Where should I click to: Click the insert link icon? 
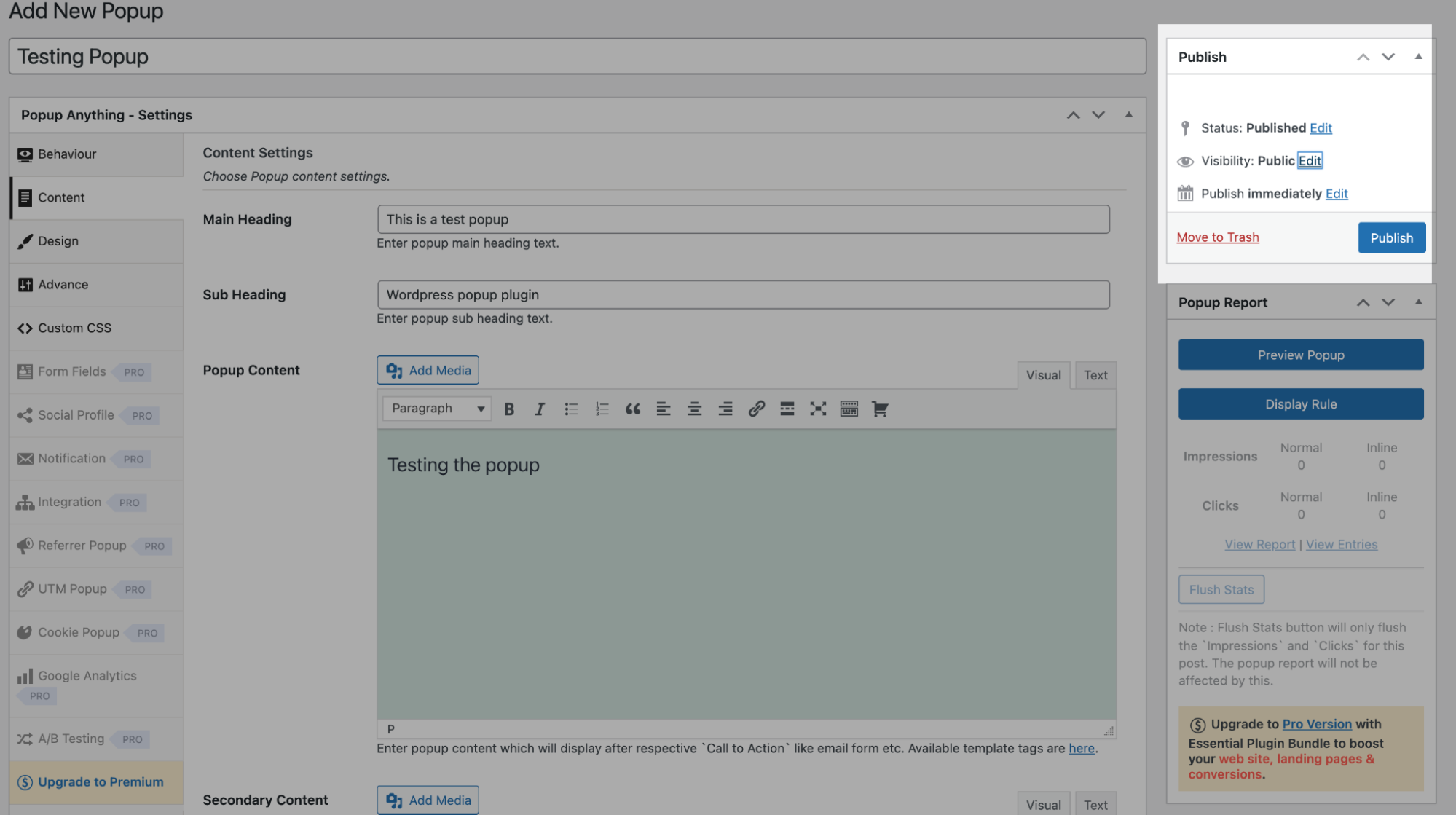tap(756, 409)
